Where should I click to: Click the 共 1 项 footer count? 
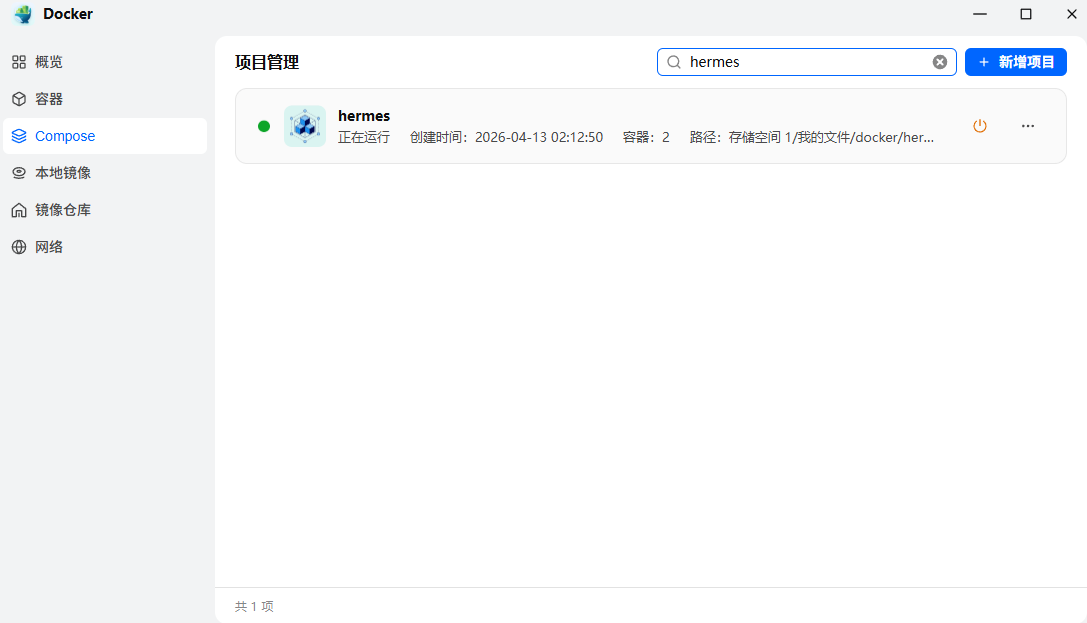click(254, 606)
